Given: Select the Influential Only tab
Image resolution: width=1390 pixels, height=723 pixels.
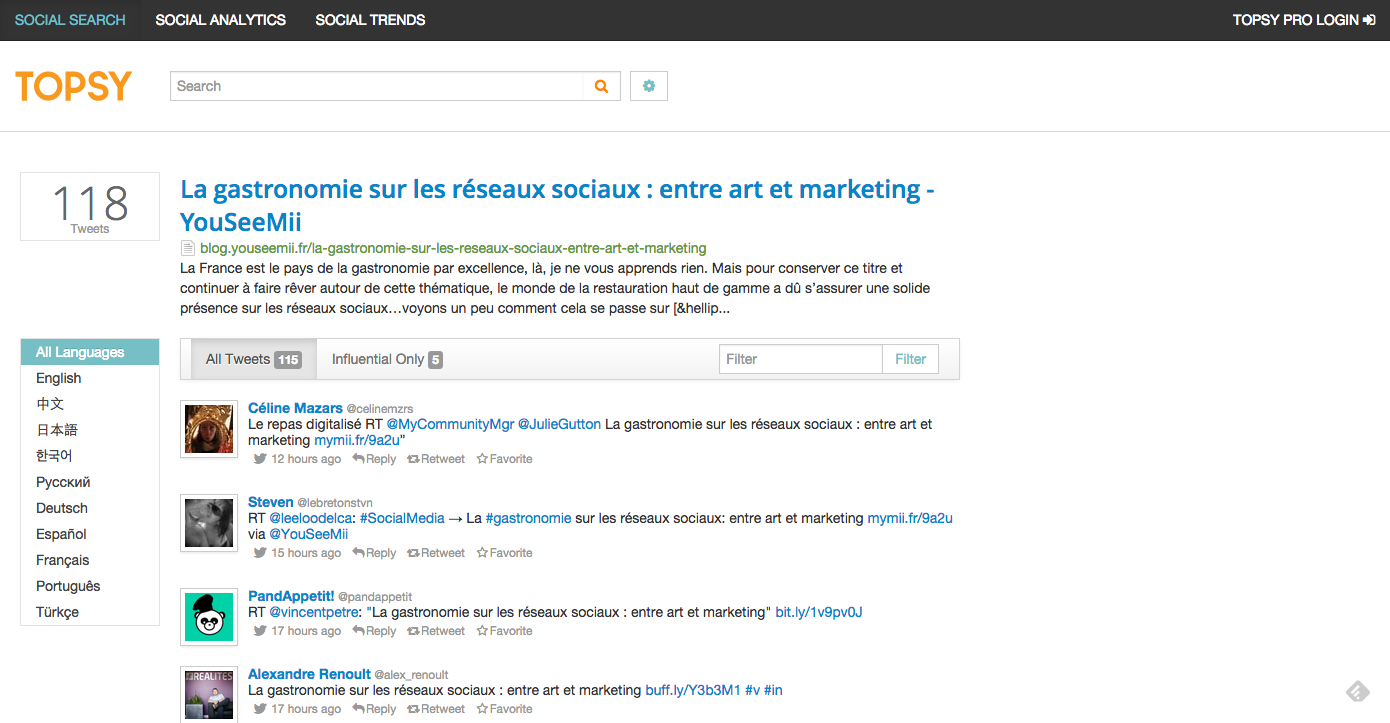Looking at the screenshot, I should [387, 359].
